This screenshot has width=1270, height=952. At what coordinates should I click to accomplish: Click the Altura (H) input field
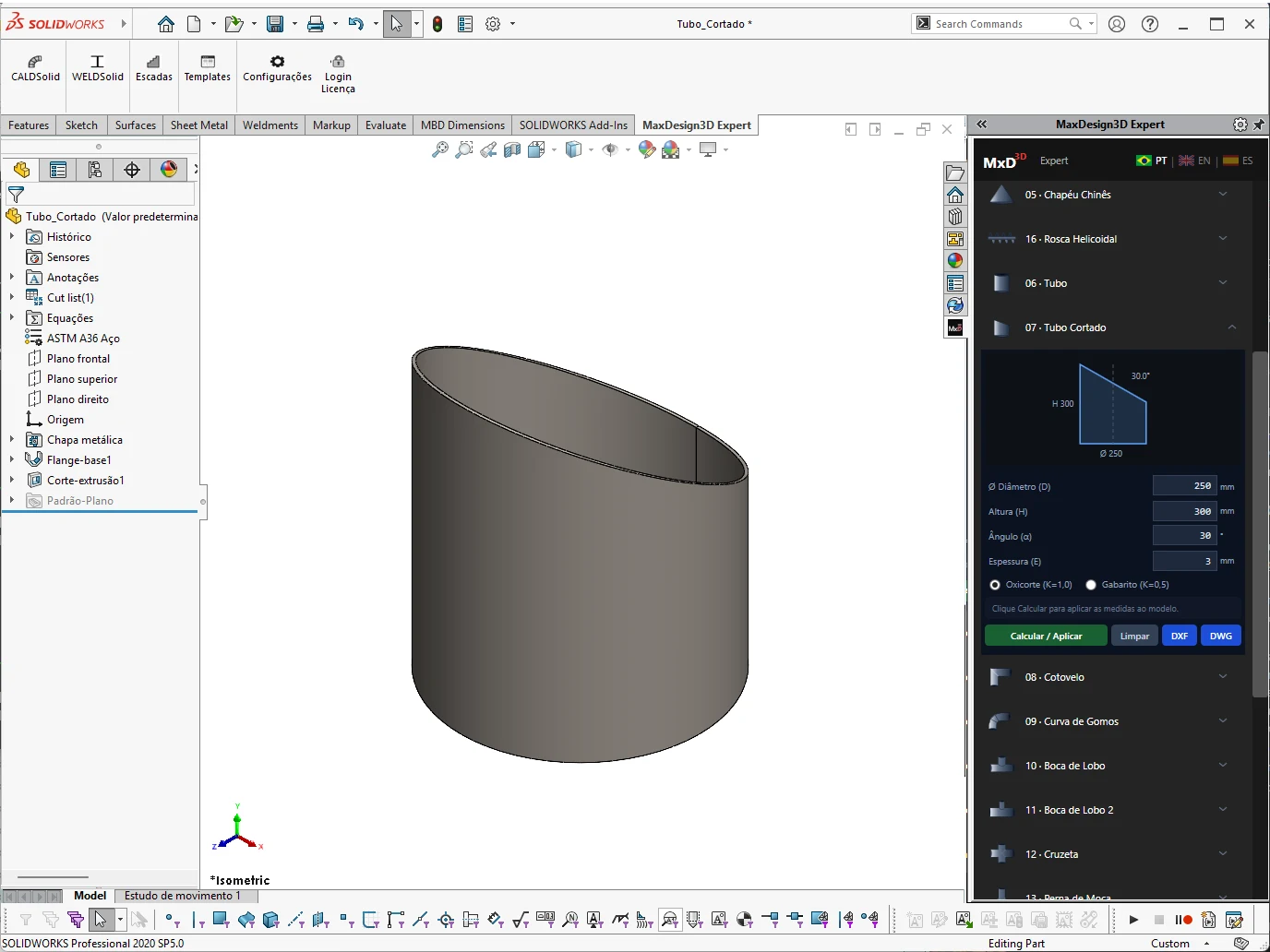(1185, 511)
